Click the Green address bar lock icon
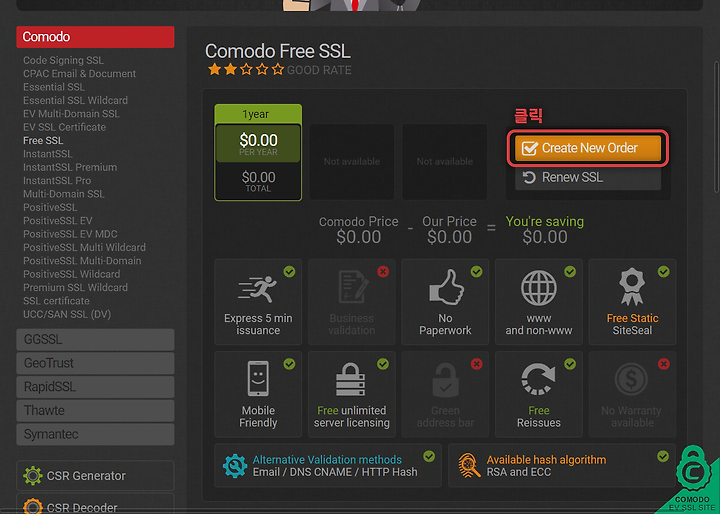The width and height of the screenshot is (720, 514). (x=445, y=380)
